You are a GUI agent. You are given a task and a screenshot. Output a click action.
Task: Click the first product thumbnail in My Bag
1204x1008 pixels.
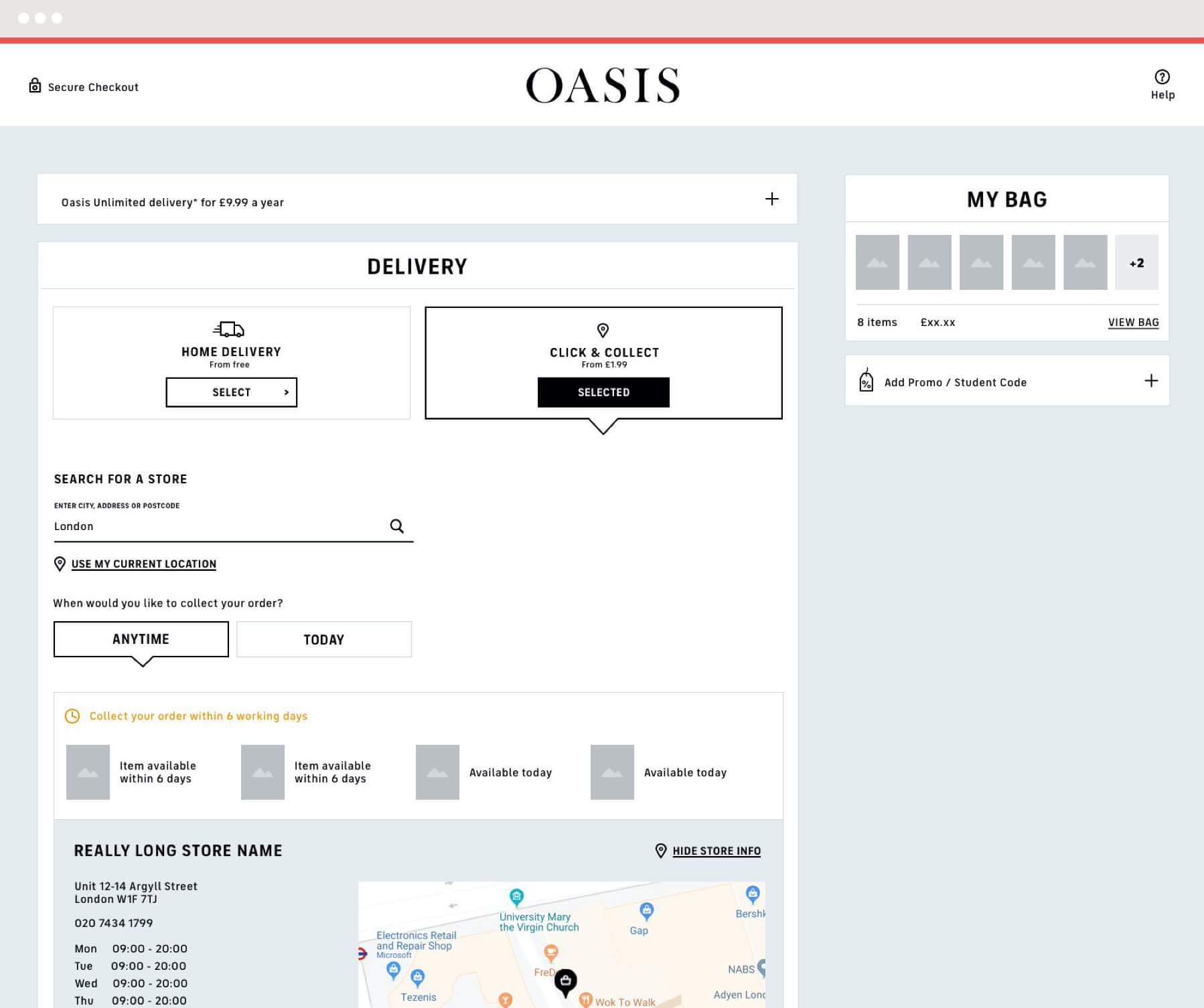877,262
